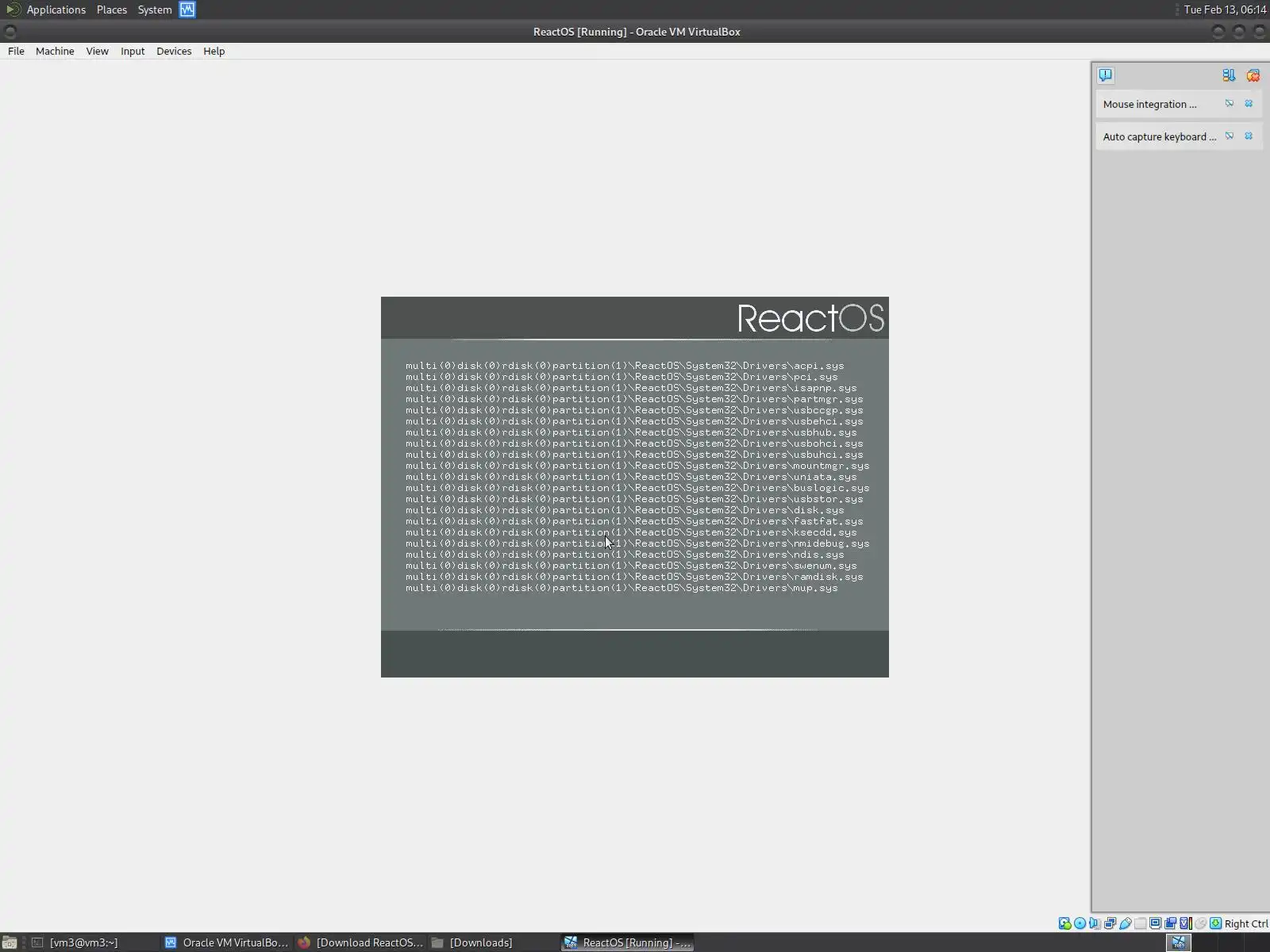Switch to Oracle VM VirtualBox Manager taskbar item
Viewport: 1270px width, 952px height.
click(227, 942)
